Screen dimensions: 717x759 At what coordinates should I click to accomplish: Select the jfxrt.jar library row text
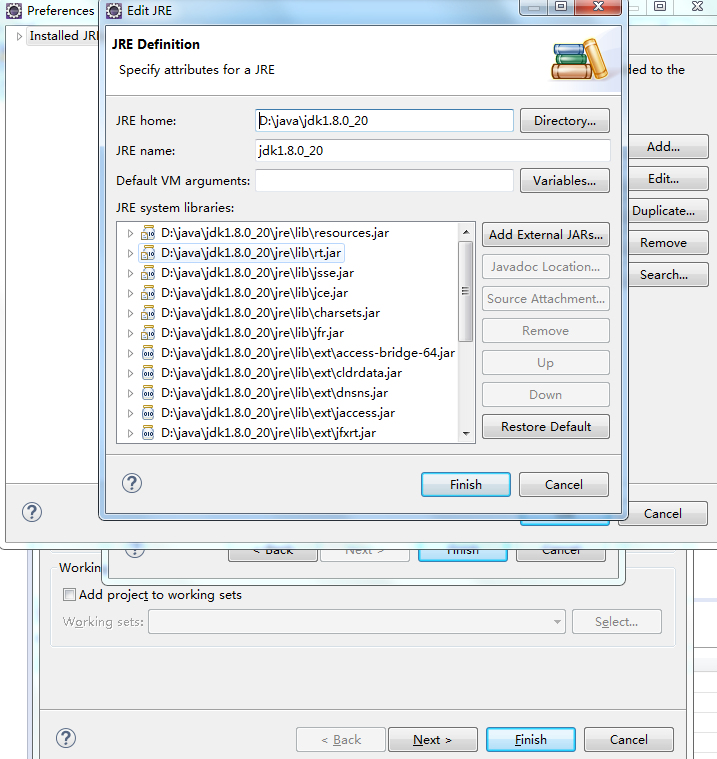pos(268,433)
